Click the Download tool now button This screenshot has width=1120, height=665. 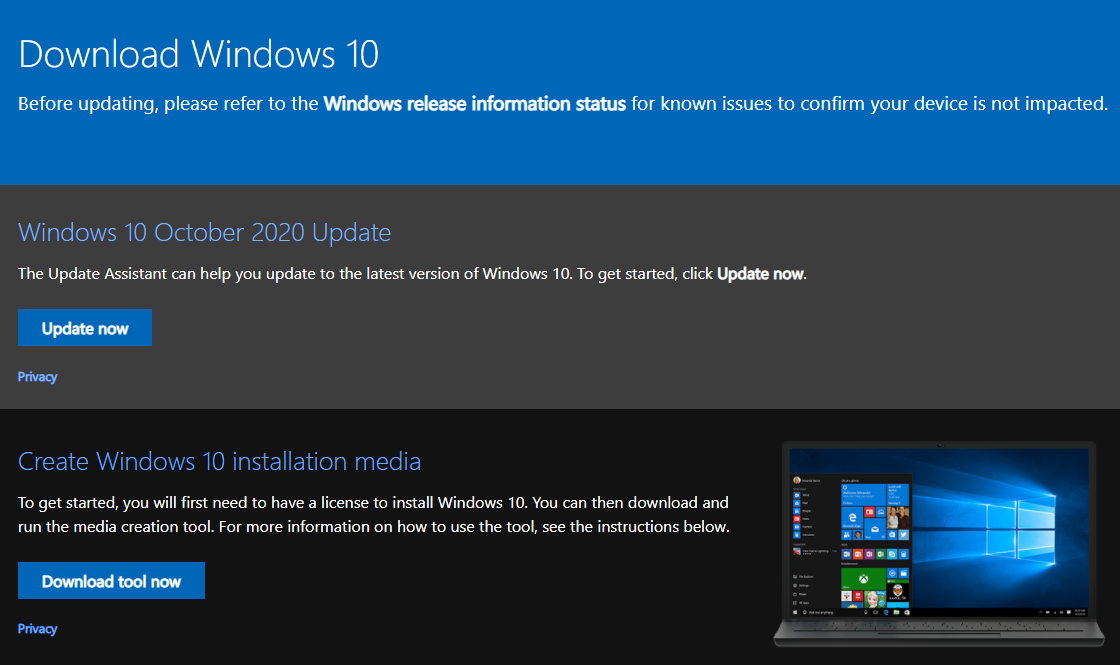[x=111, y=580]
